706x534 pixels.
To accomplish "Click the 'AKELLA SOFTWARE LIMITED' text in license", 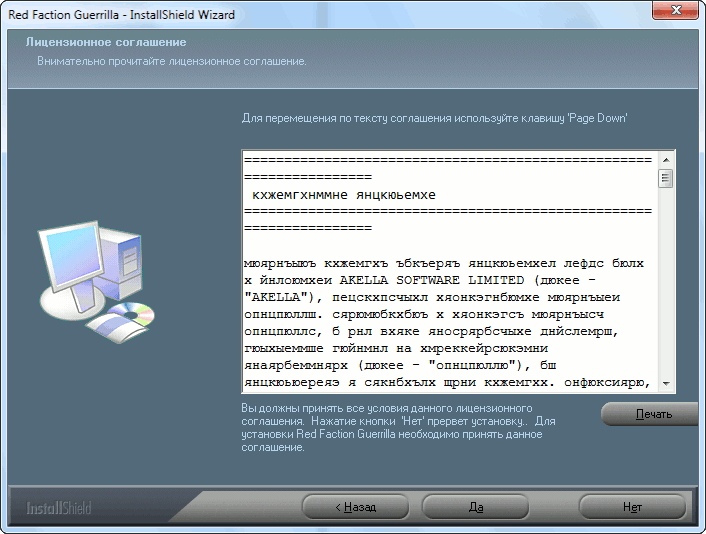I will (x=431, y=280).
